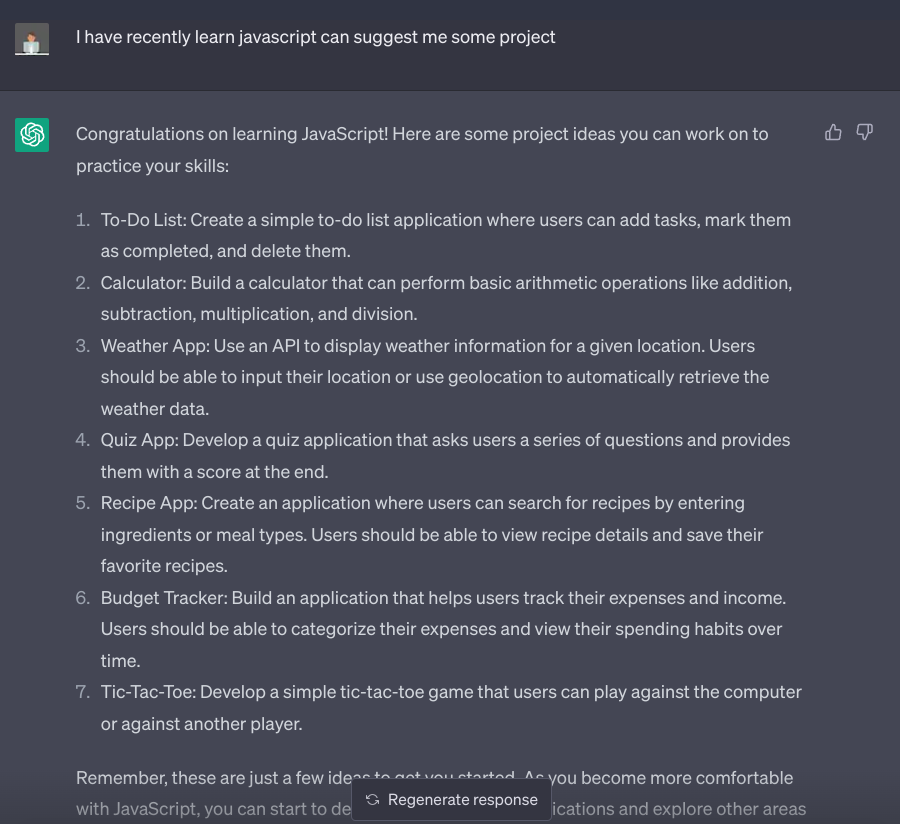Image resolution: width=900 pixels, height=824 pixels.
Task: Click the thumbs down icon
Action: pos(864,133)
